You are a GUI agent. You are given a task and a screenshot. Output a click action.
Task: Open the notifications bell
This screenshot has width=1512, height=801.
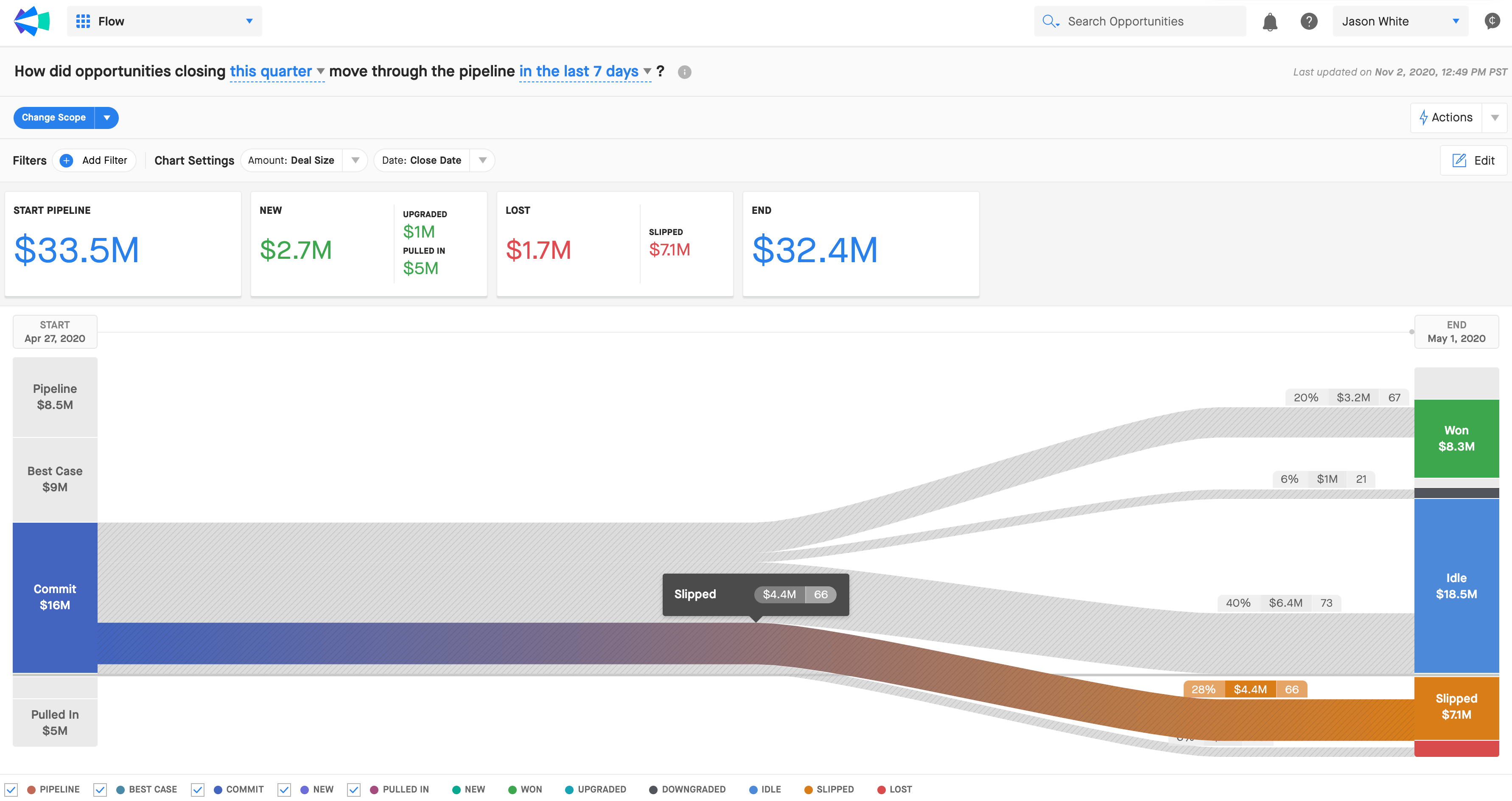[x=1270, y=22]
